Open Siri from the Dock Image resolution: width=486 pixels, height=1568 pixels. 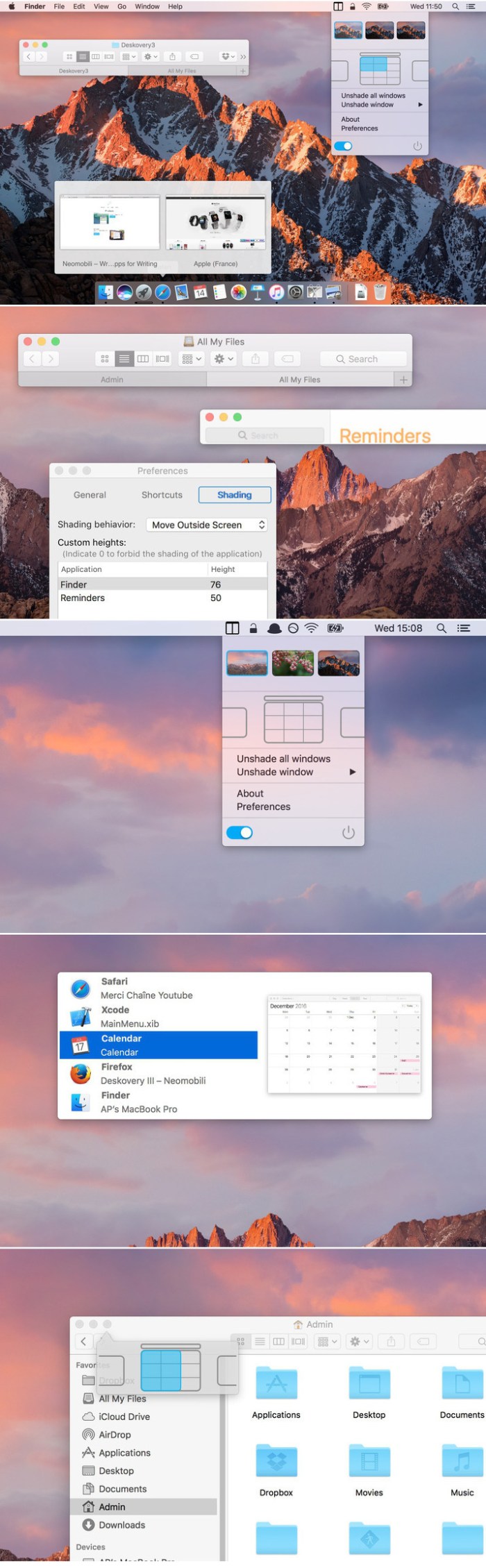coord(125,292)
